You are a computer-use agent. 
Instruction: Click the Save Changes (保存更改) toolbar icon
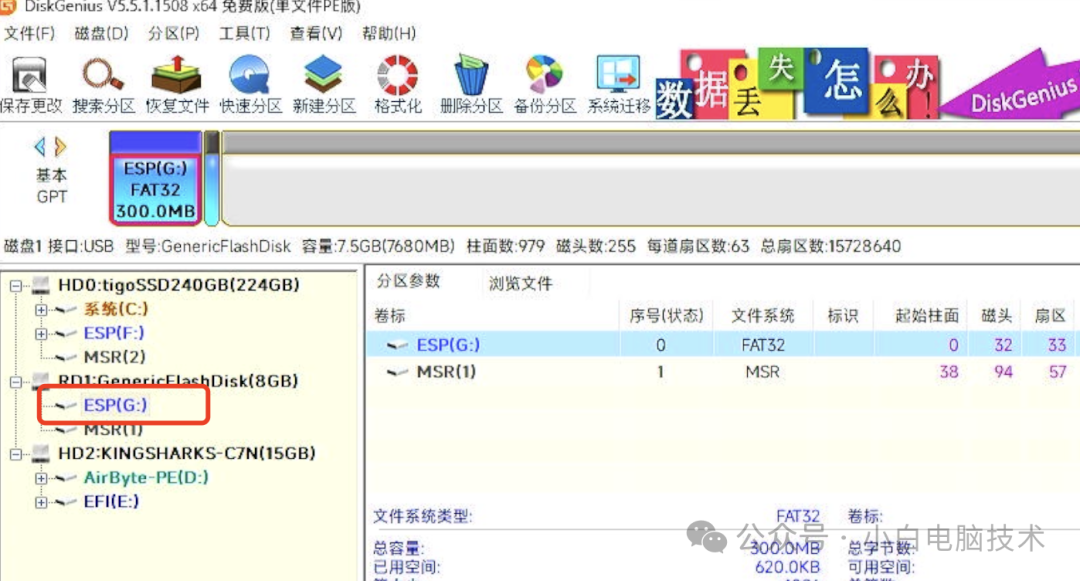point(31,84)
